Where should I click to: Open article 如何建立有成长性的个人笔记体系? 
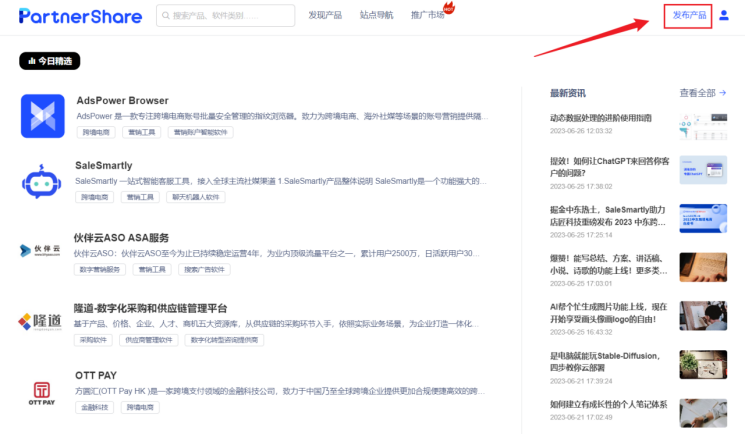click(609, 405)
